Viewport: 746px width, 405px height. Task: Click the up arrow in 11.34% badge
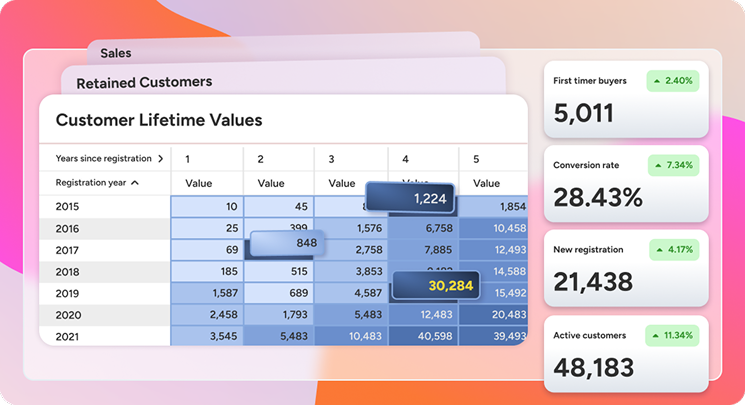[656, 336]
